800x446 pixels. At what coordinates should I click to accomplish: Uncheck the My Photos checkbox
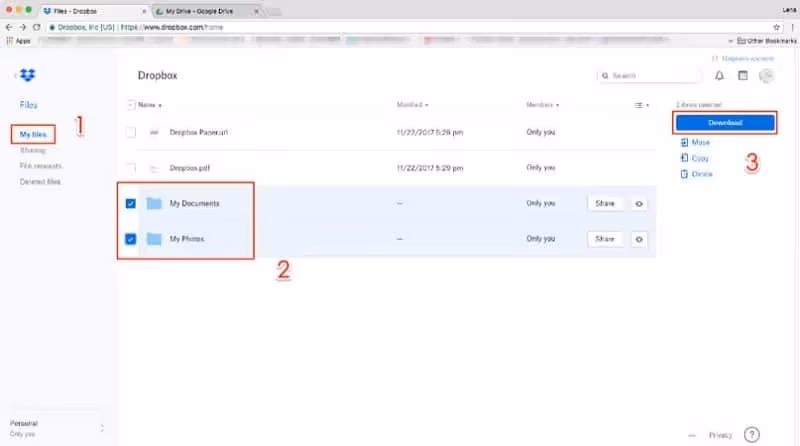pos(132,239)
